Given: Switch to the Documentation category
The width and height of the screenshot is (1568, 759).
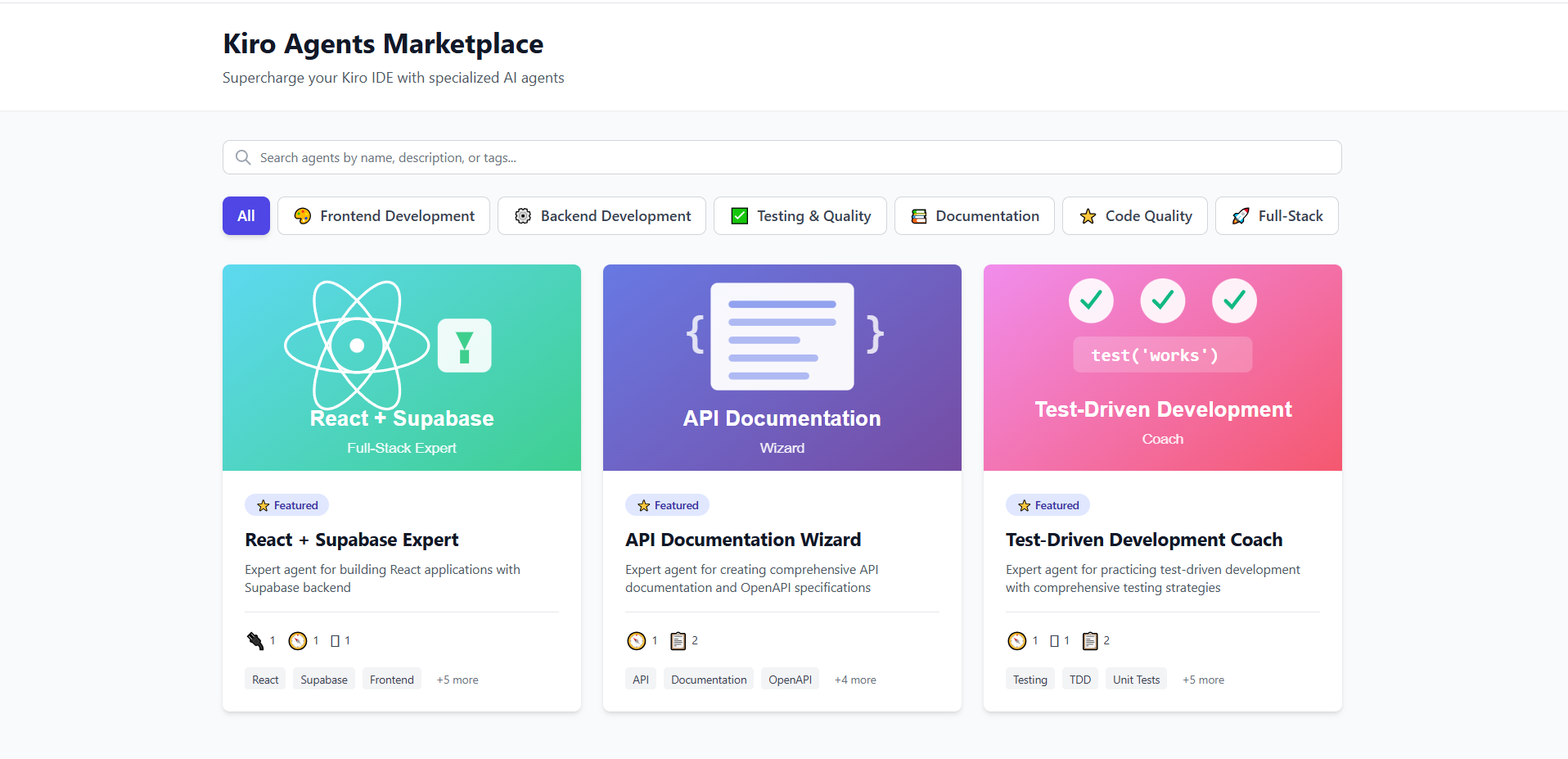Looking at the screenshot, I should (975, 216).
